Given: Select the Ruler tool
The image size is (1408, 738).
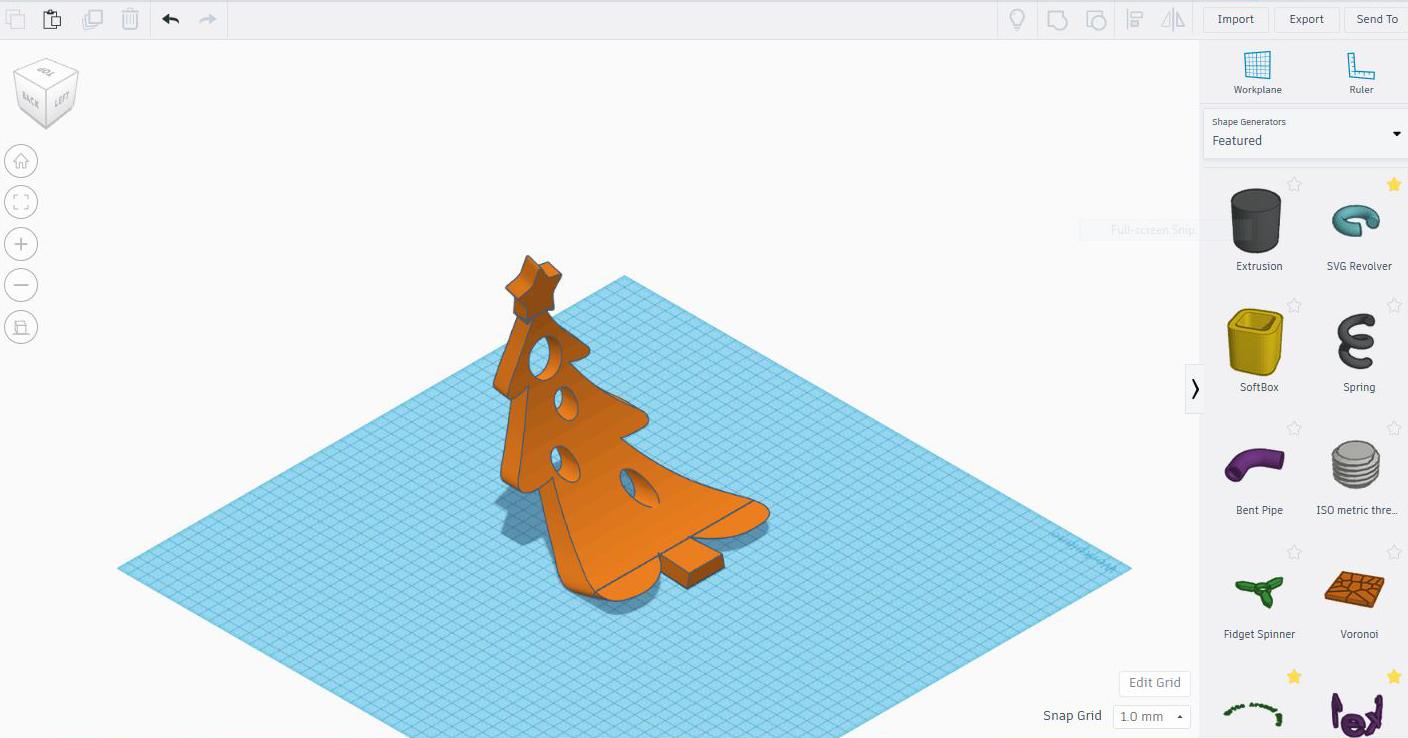Looking at the screenshot, I should pos(1361,73).
